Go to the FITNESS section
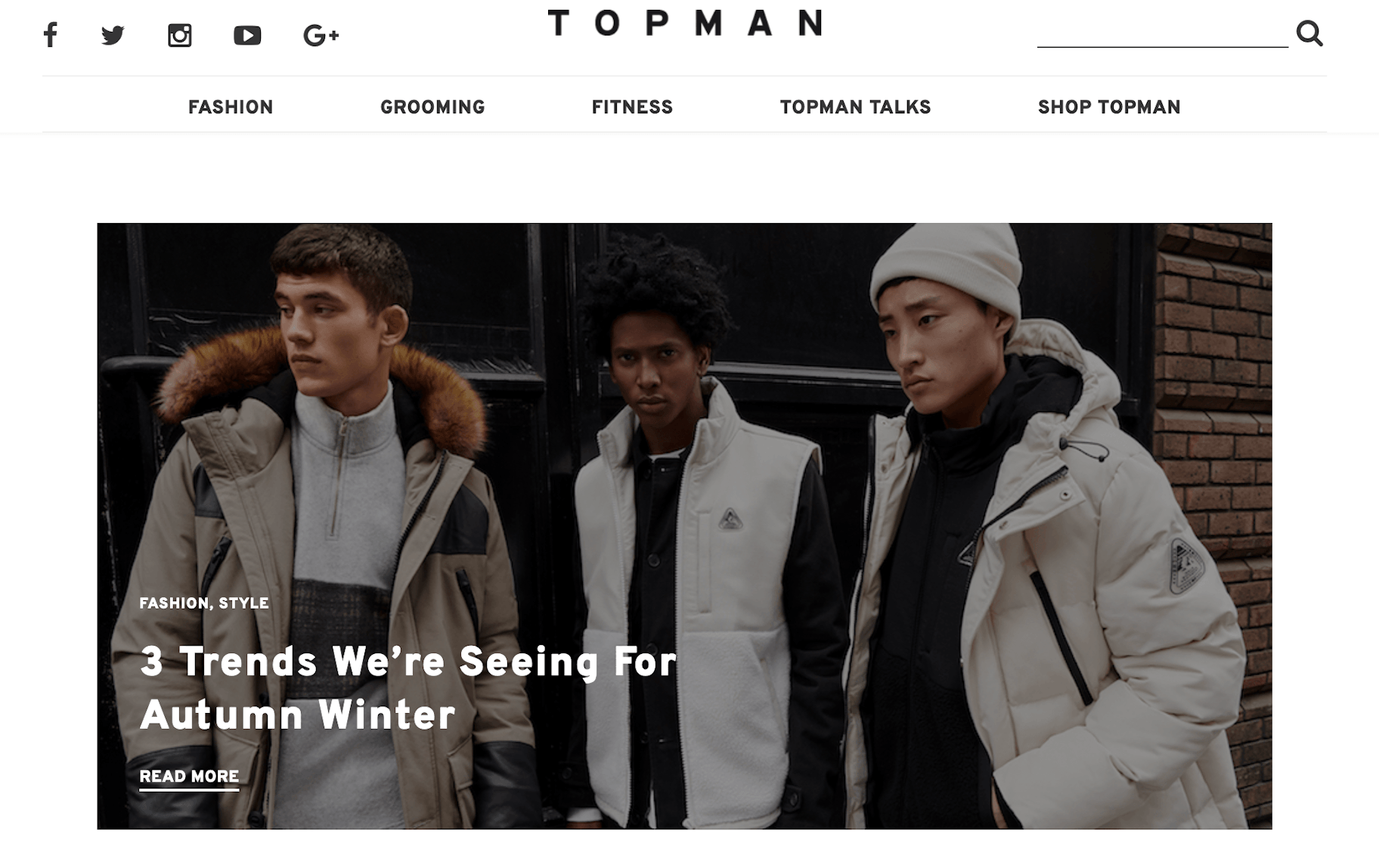The height and width of the screenshot is (868, 1379). [x=632, y=107]
